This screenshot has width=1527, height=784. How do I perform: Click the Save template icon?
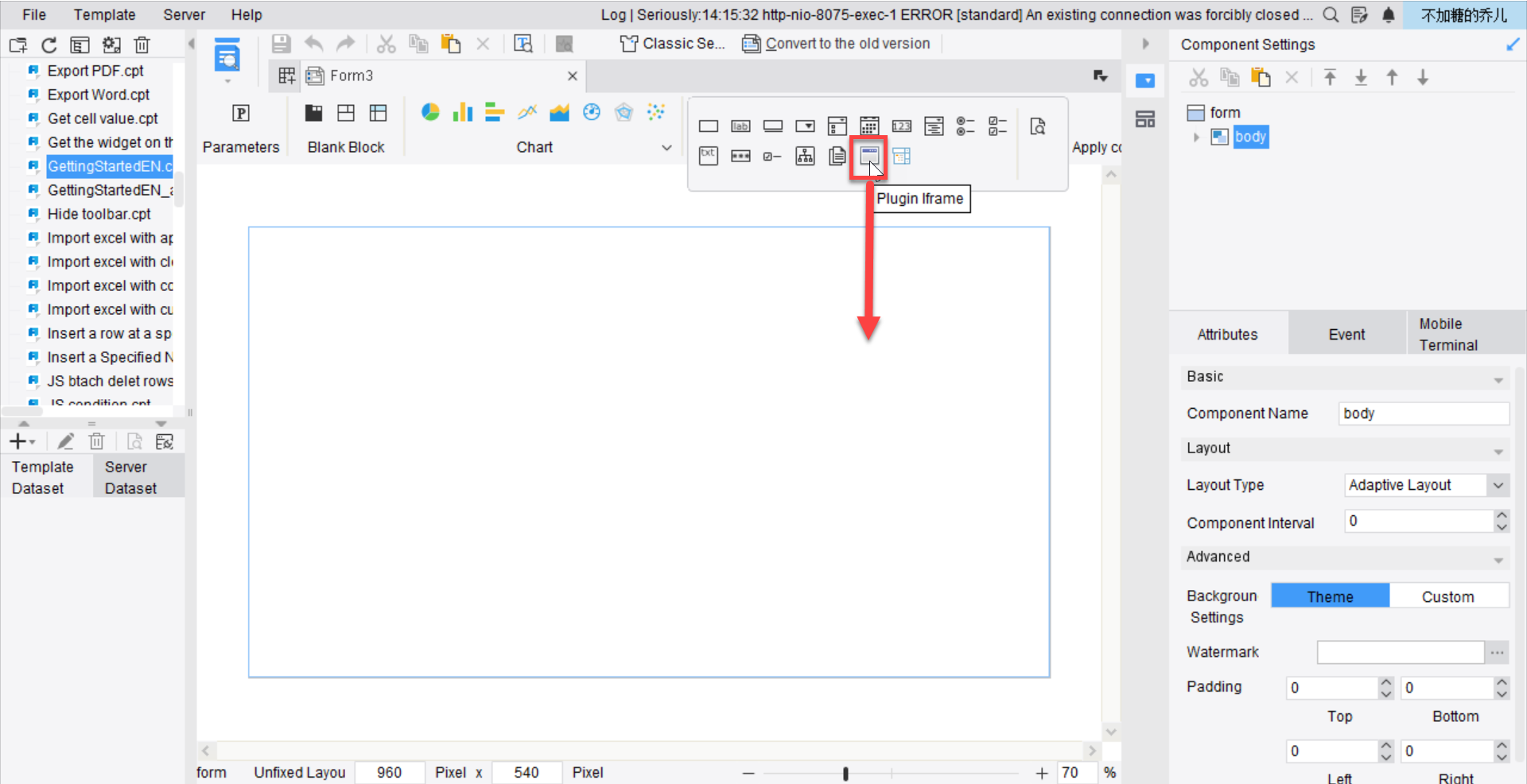tap(281, 44)
